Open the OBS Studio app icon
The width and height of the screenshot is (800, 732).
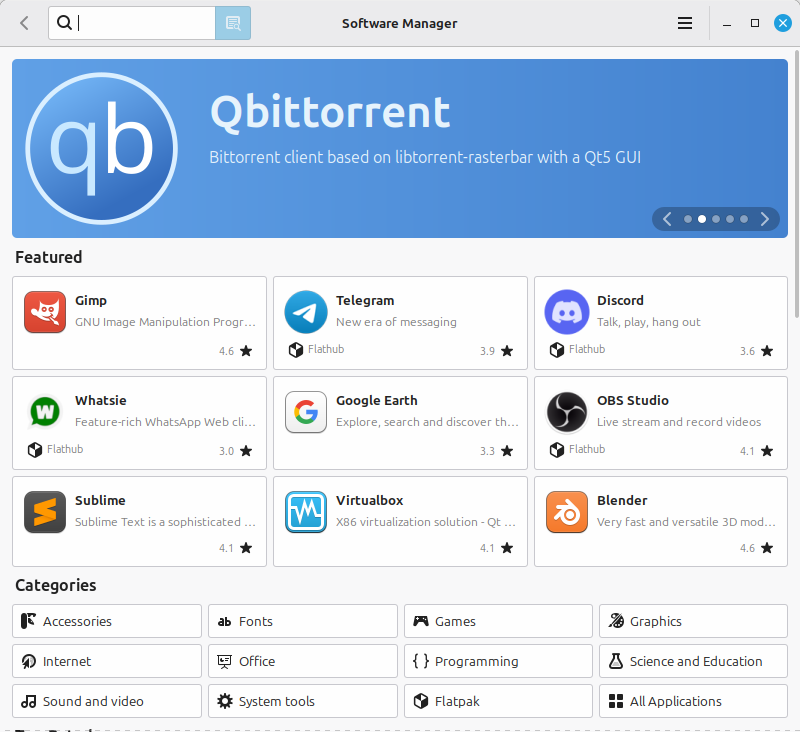pos(566,412)
